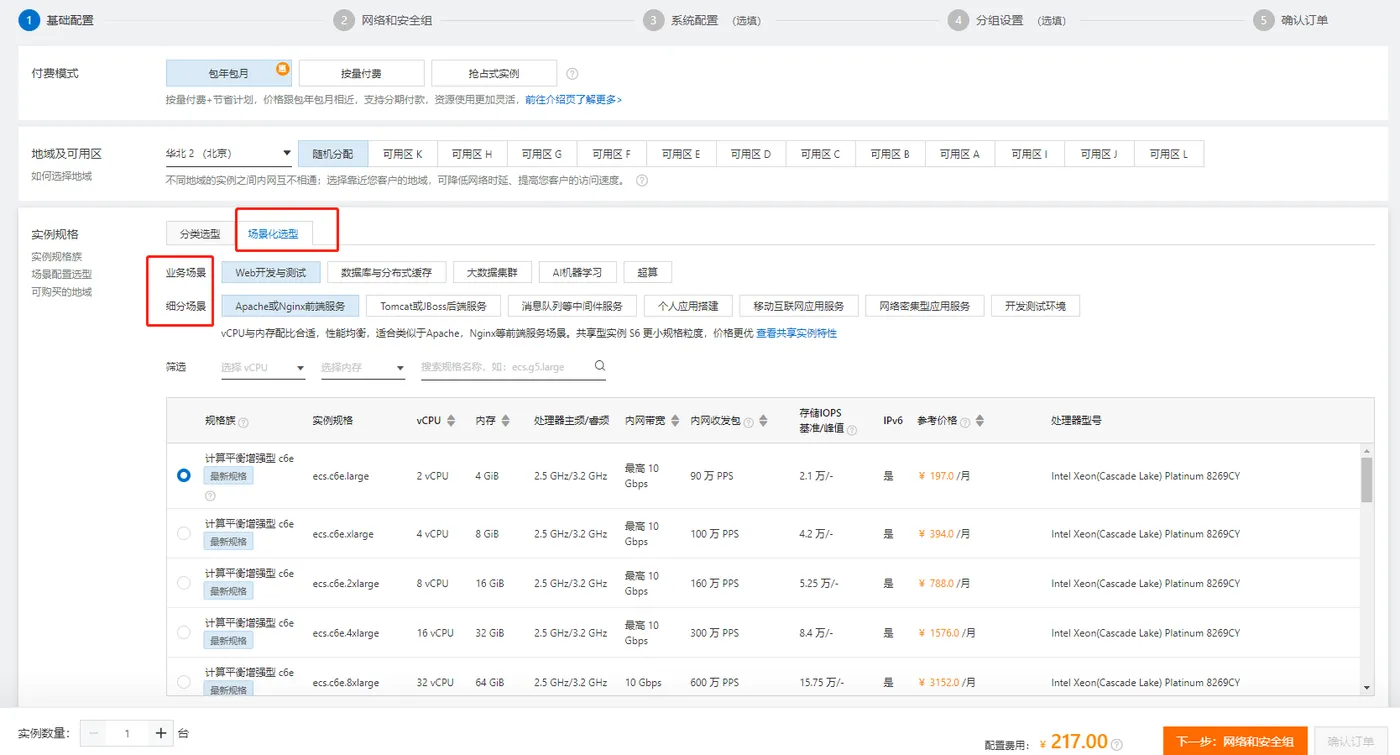Select ecs.c6e.4xlarge radio button
Viewport: 1400px width, 755px height.
[184, 633]
